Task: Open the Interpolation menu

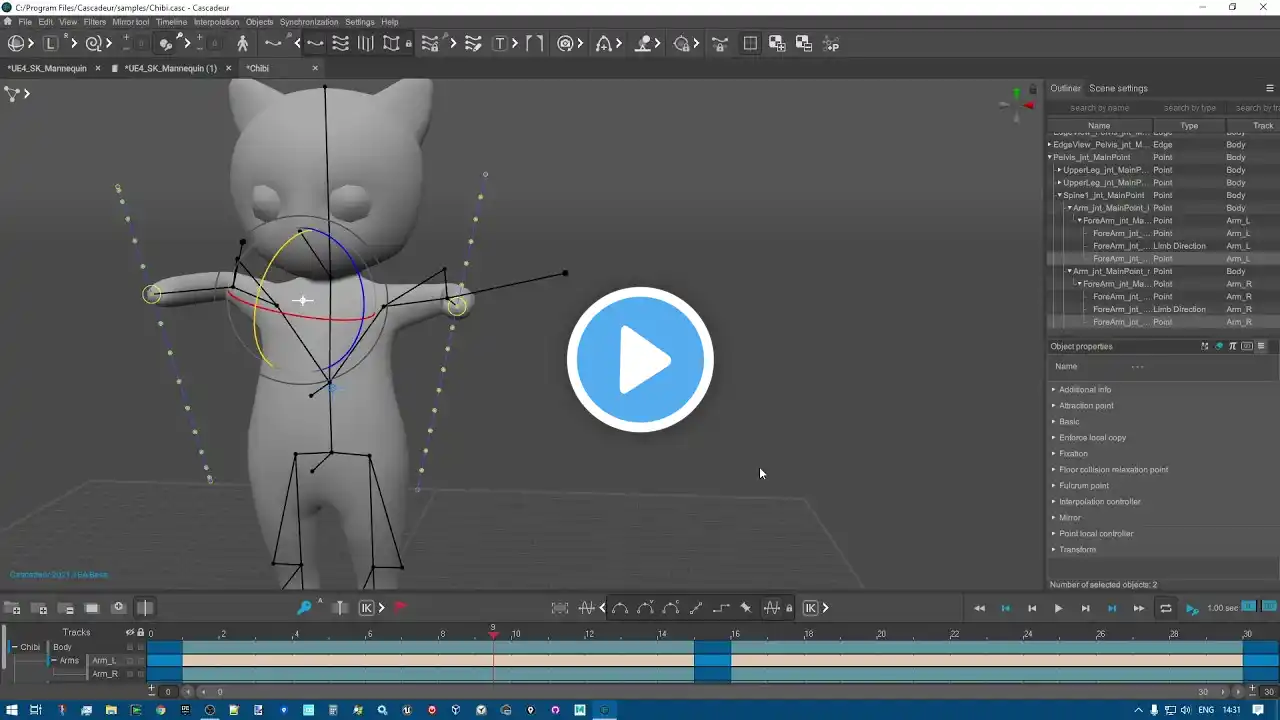Action: point(216,22)
